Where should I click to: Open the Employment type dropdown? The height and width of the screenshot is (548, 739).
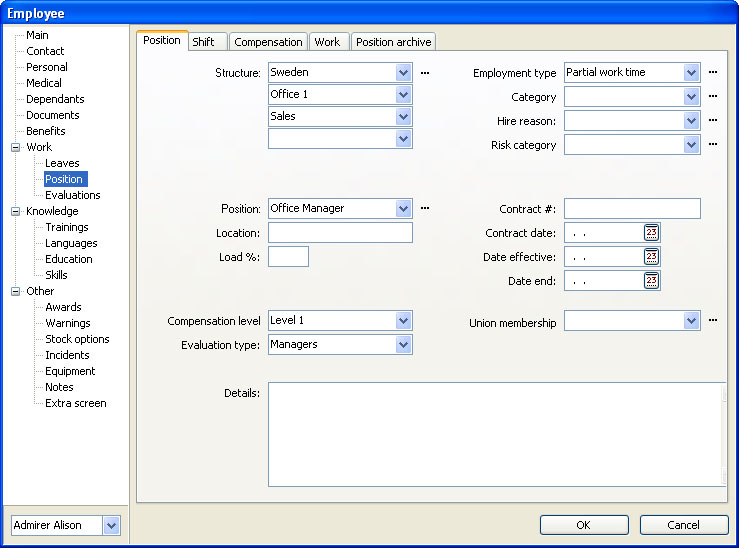691,73
